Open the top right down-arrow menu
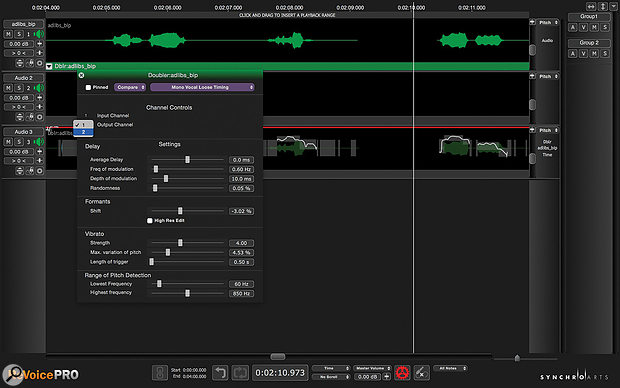620x388 pixels. point(613,6)
